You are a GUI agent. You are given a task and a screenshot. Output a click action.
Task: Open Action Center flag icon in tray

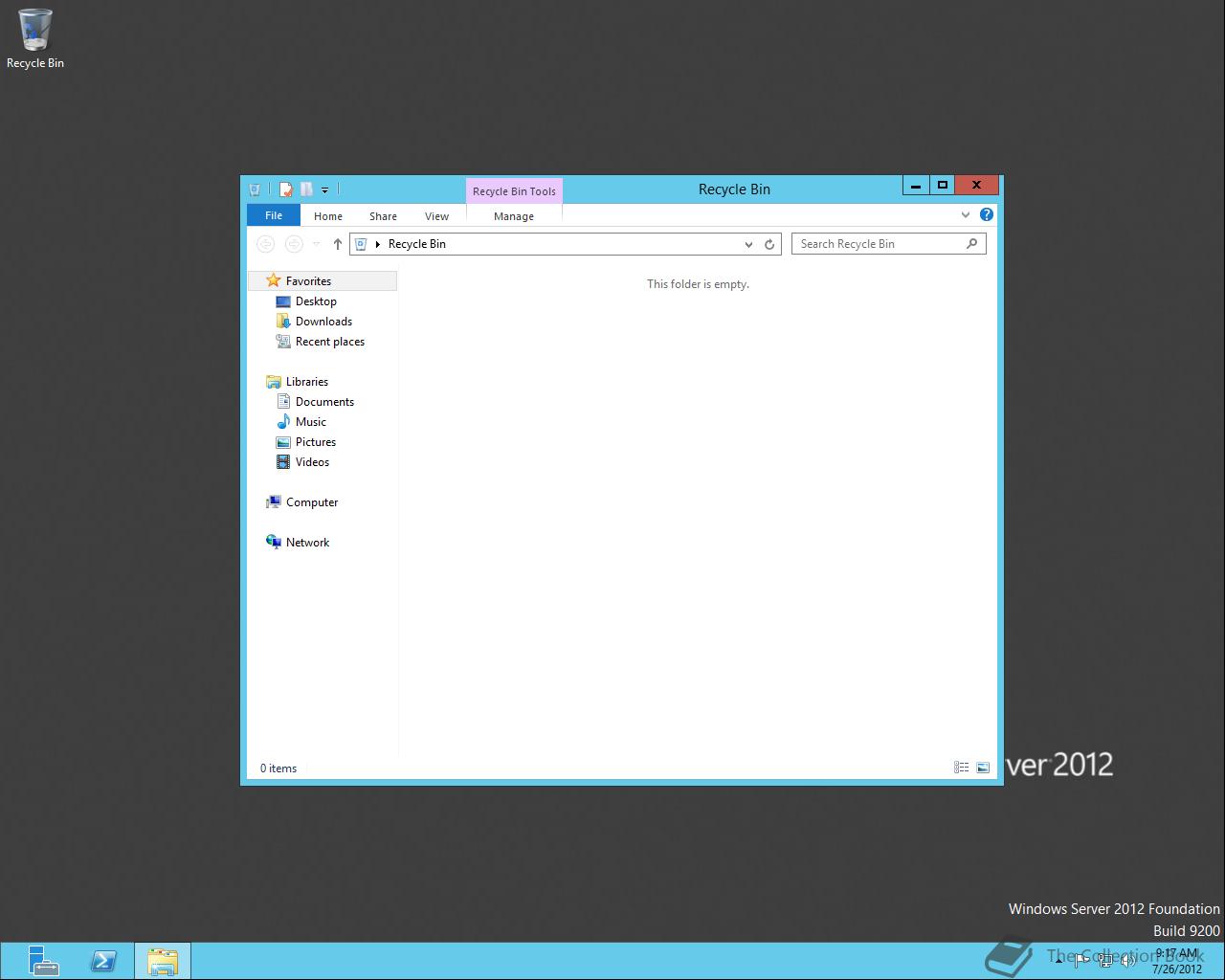tap(1081, 961)
